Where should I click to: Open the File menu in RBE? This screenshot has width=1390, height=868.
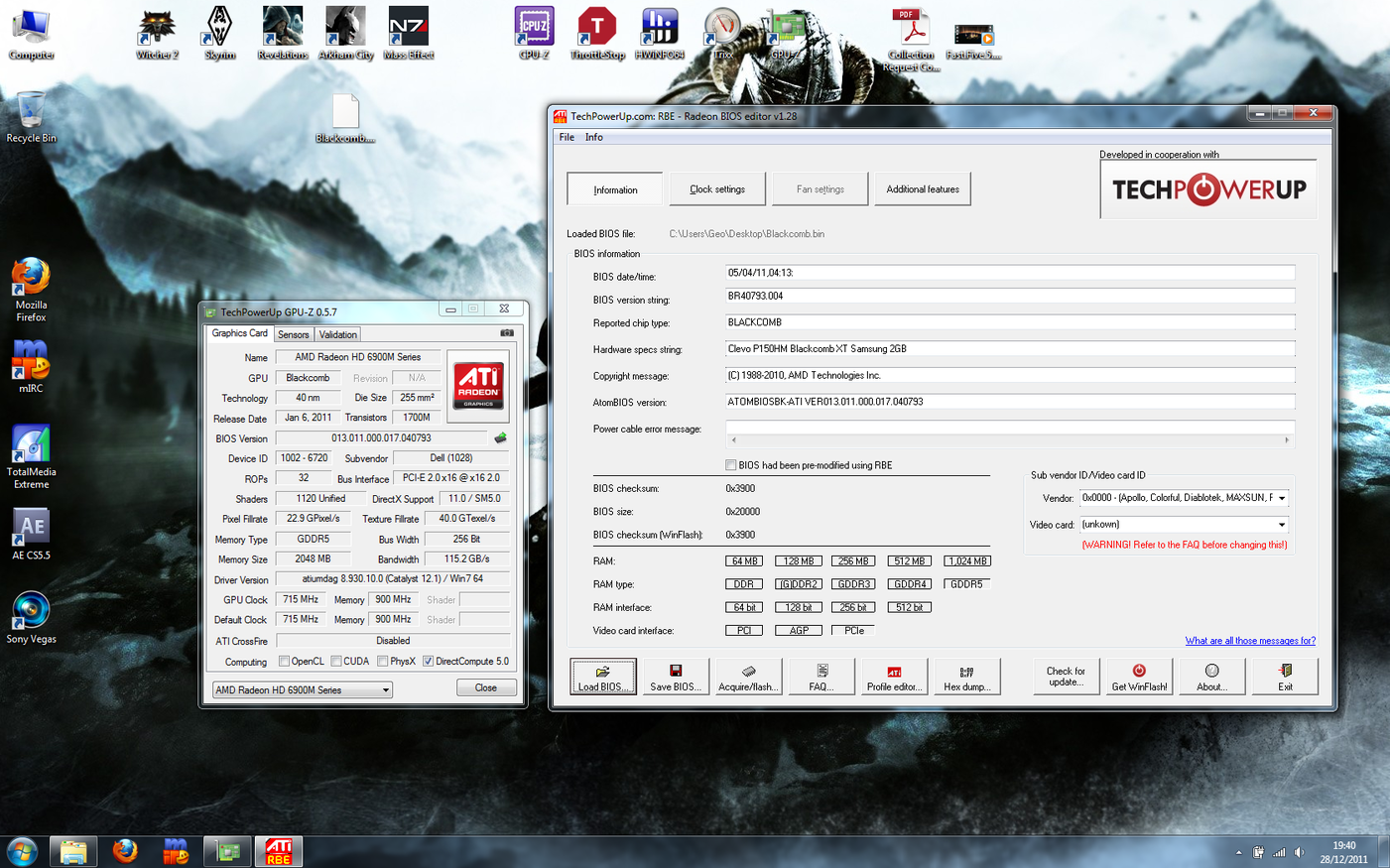tap(567, 137)
